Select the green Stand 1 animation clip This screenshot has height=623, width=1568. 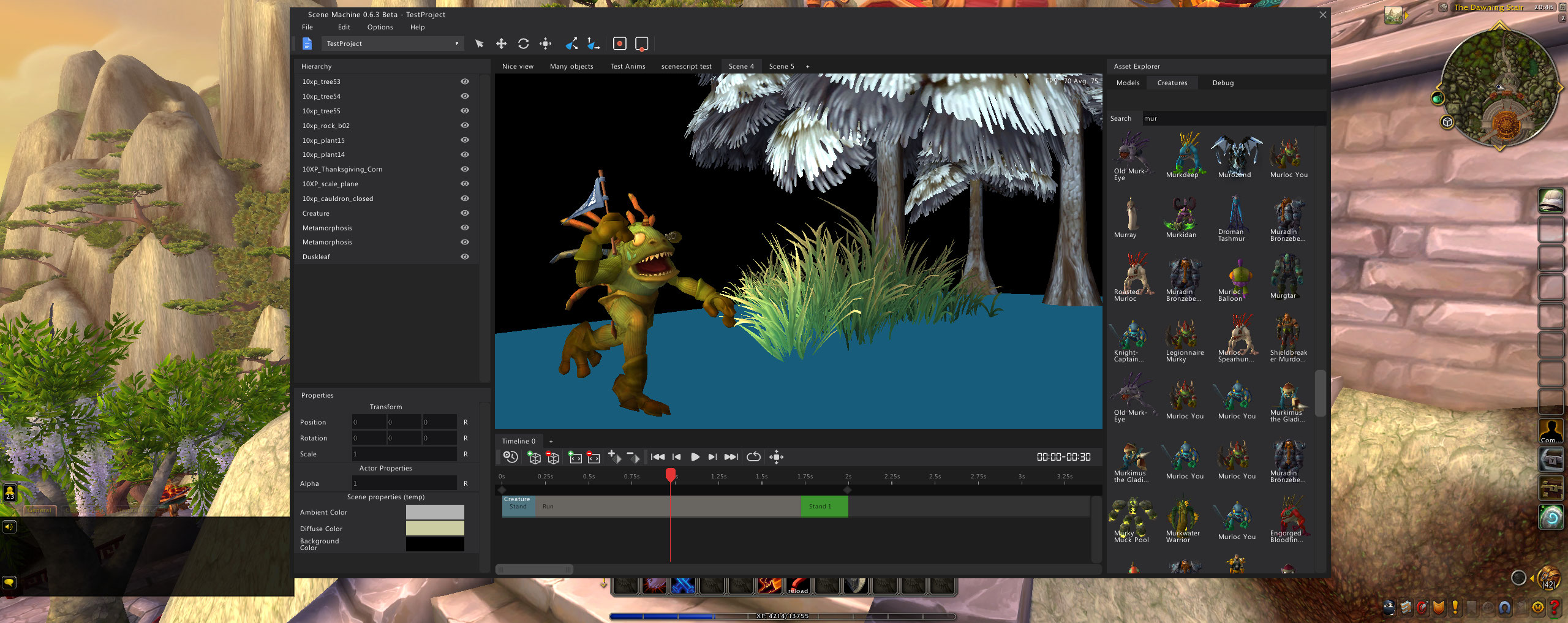[x=824, y=507]
